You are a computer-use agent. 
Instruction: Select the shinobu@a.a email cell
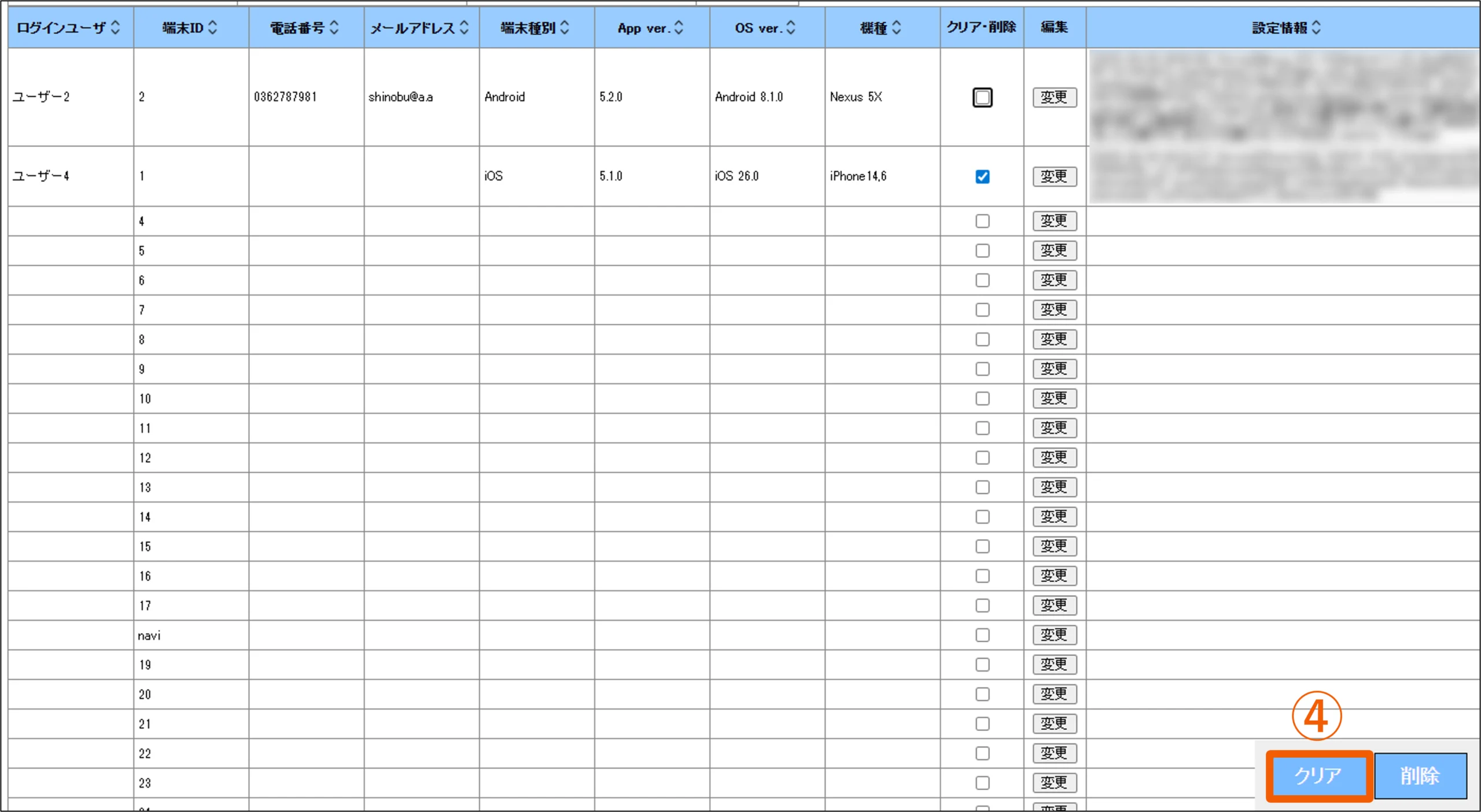(400, 97)
